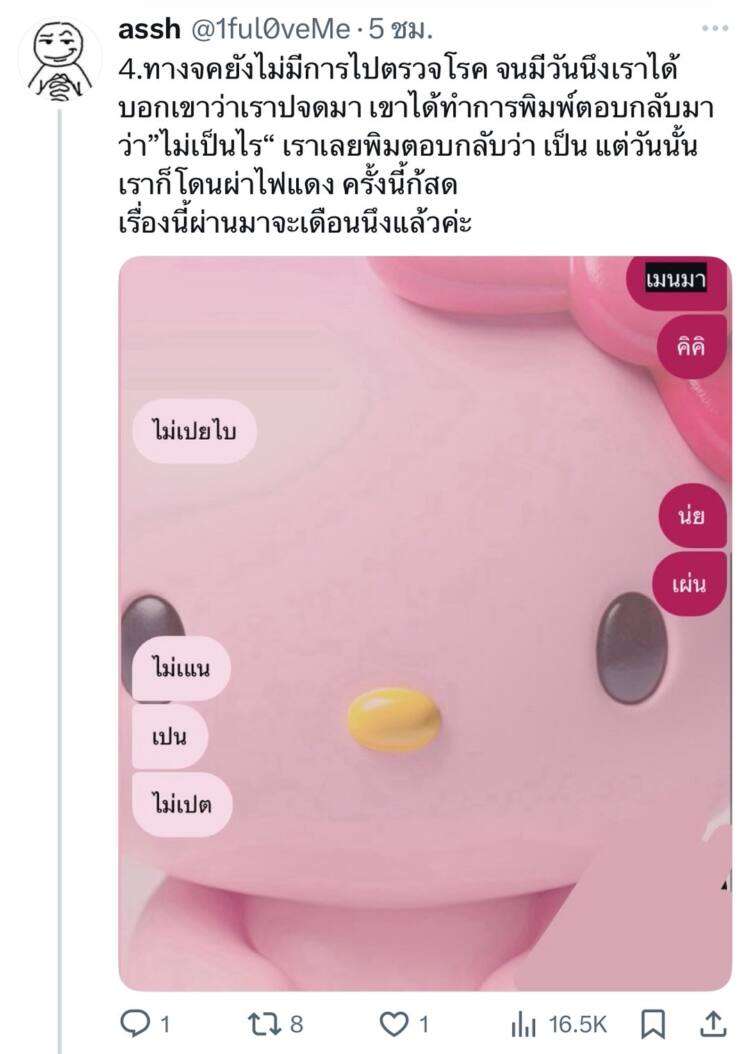Tap the เมนมา chat bubble
Image resolution: width=750 pixels, height=1054 pixels.
pyautogui.click(x=676, y=280)
